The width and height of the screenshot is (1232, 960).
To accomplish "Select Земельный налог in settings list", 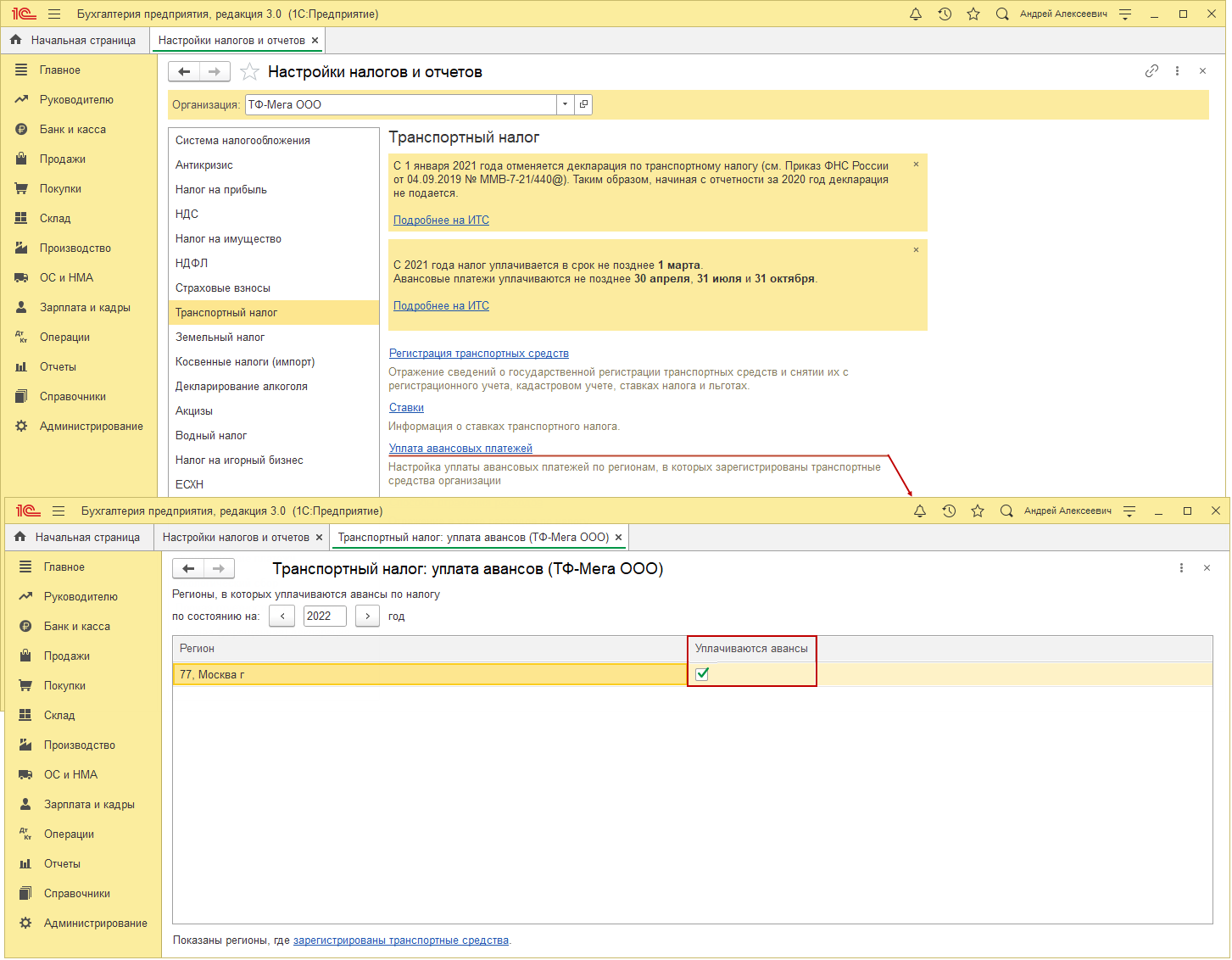I will (x=273, y=338).
